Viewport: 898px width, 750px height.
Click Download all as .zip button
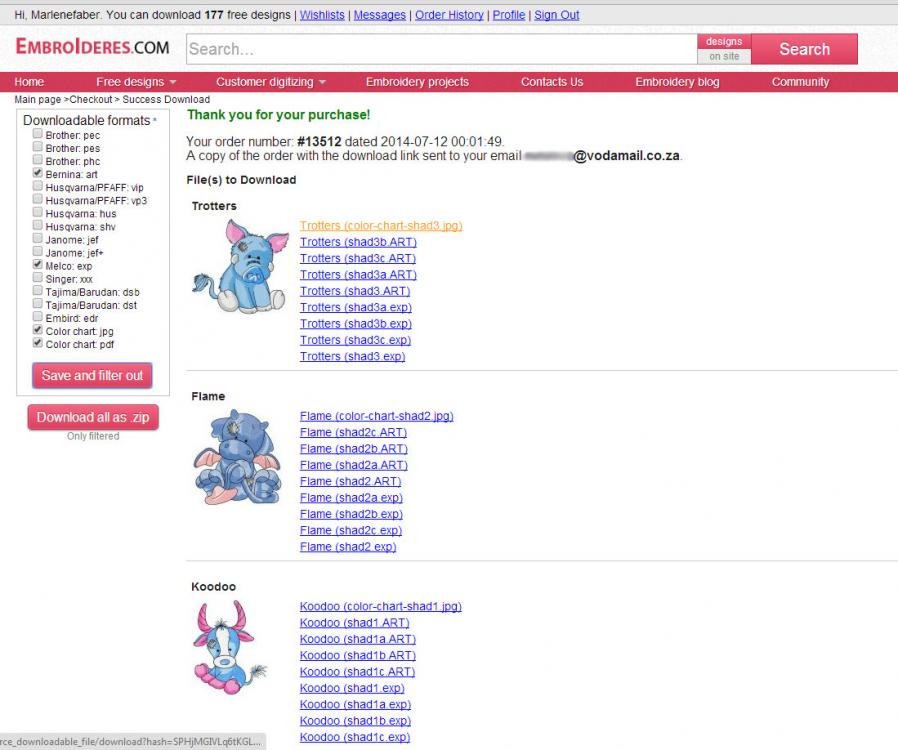click(93, 417)
